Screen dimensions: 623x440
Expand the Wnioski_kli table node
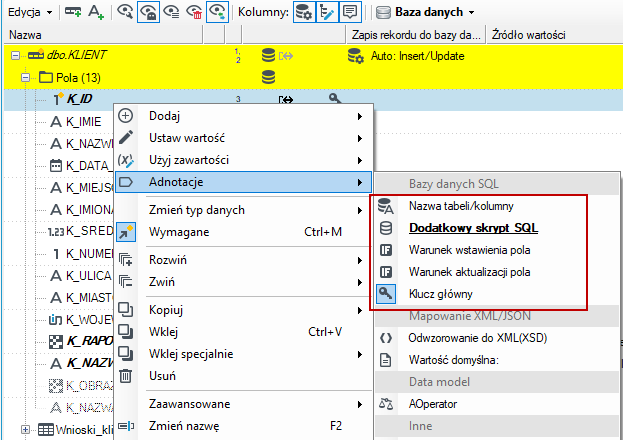[25, 430]
